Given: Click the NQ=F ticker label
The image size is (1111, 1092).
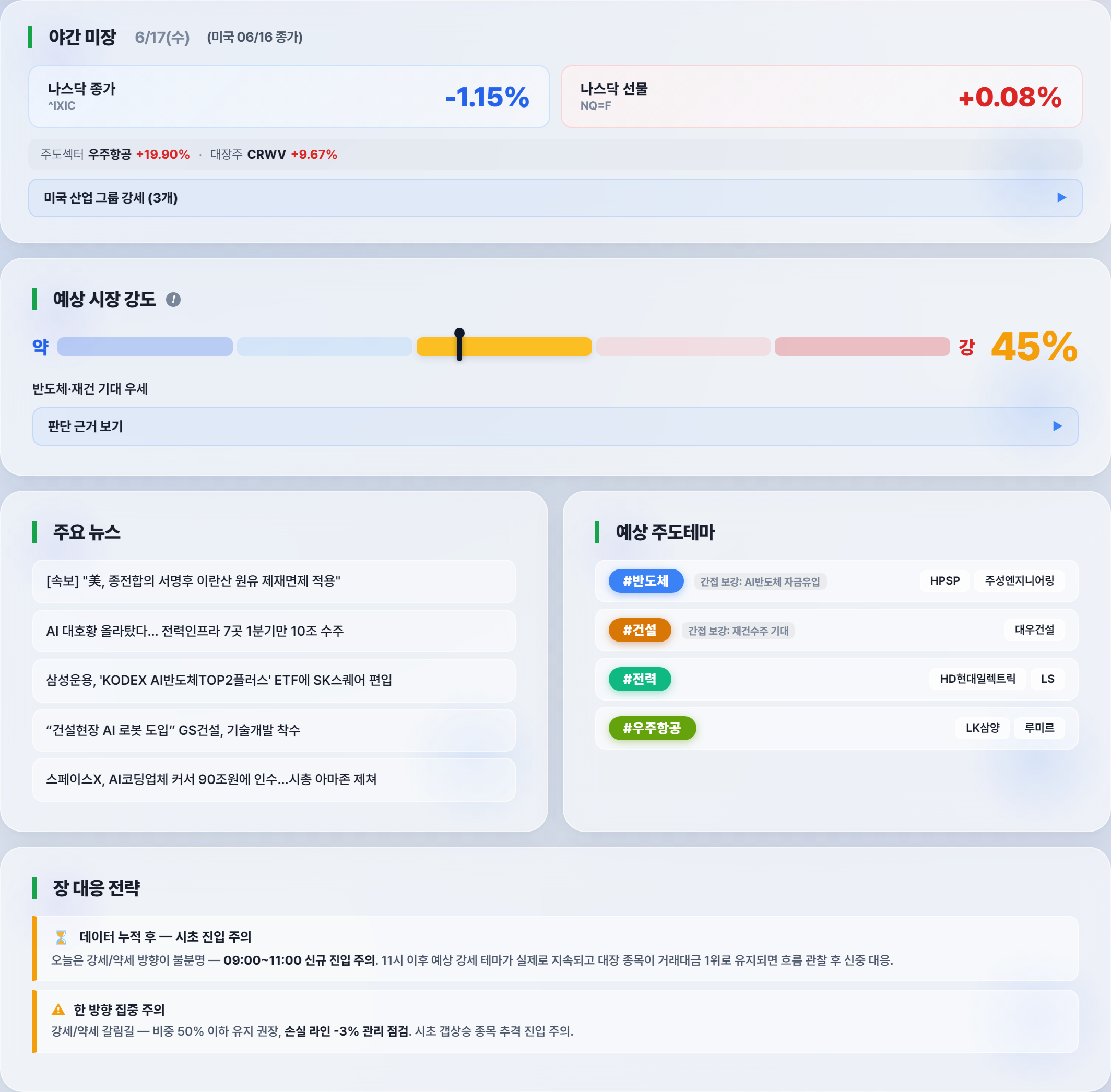Looking at the screenshot, I should pos(595,105).
